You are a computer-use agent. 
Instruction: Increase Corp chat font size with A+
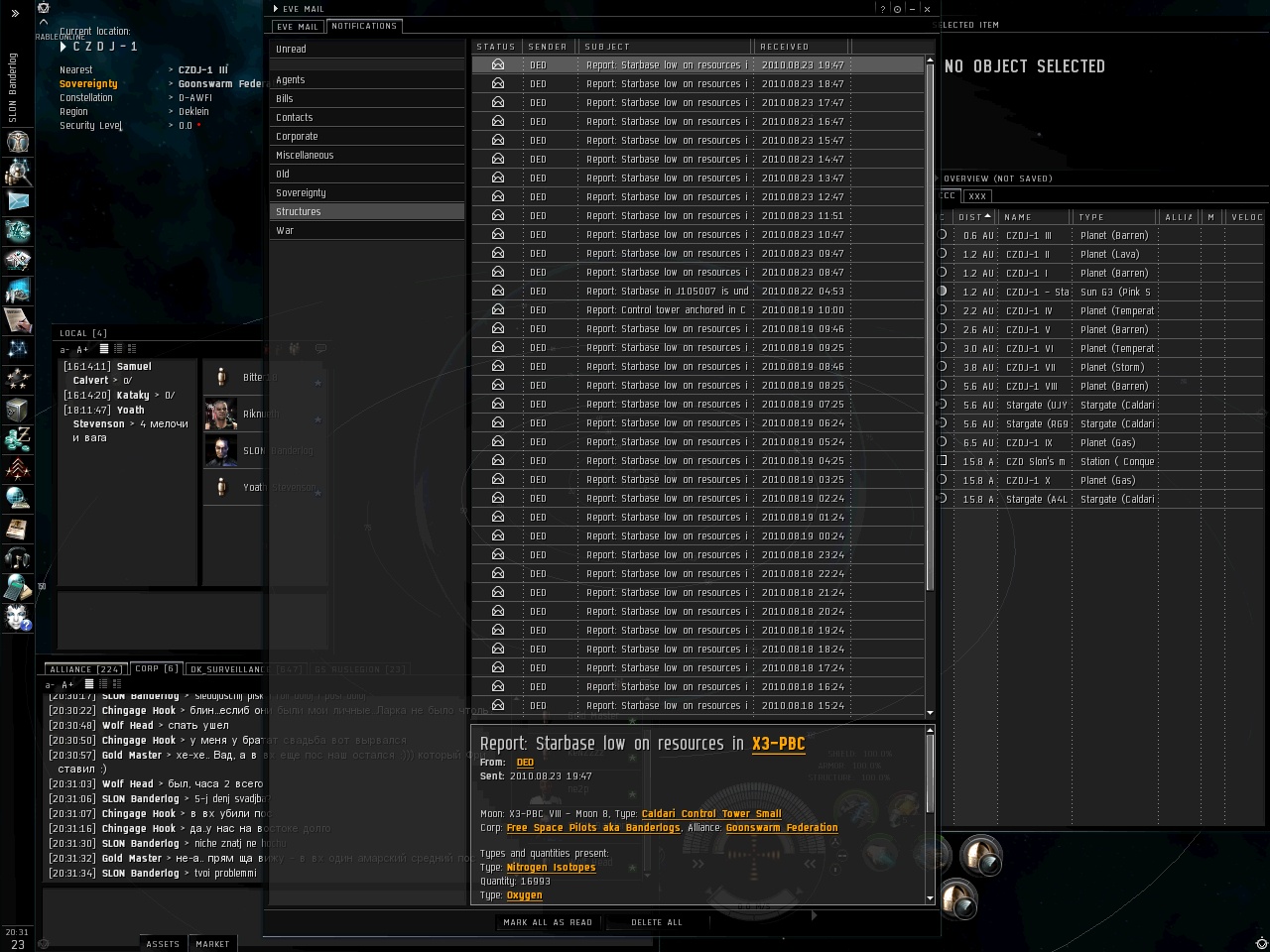point(67,684)
